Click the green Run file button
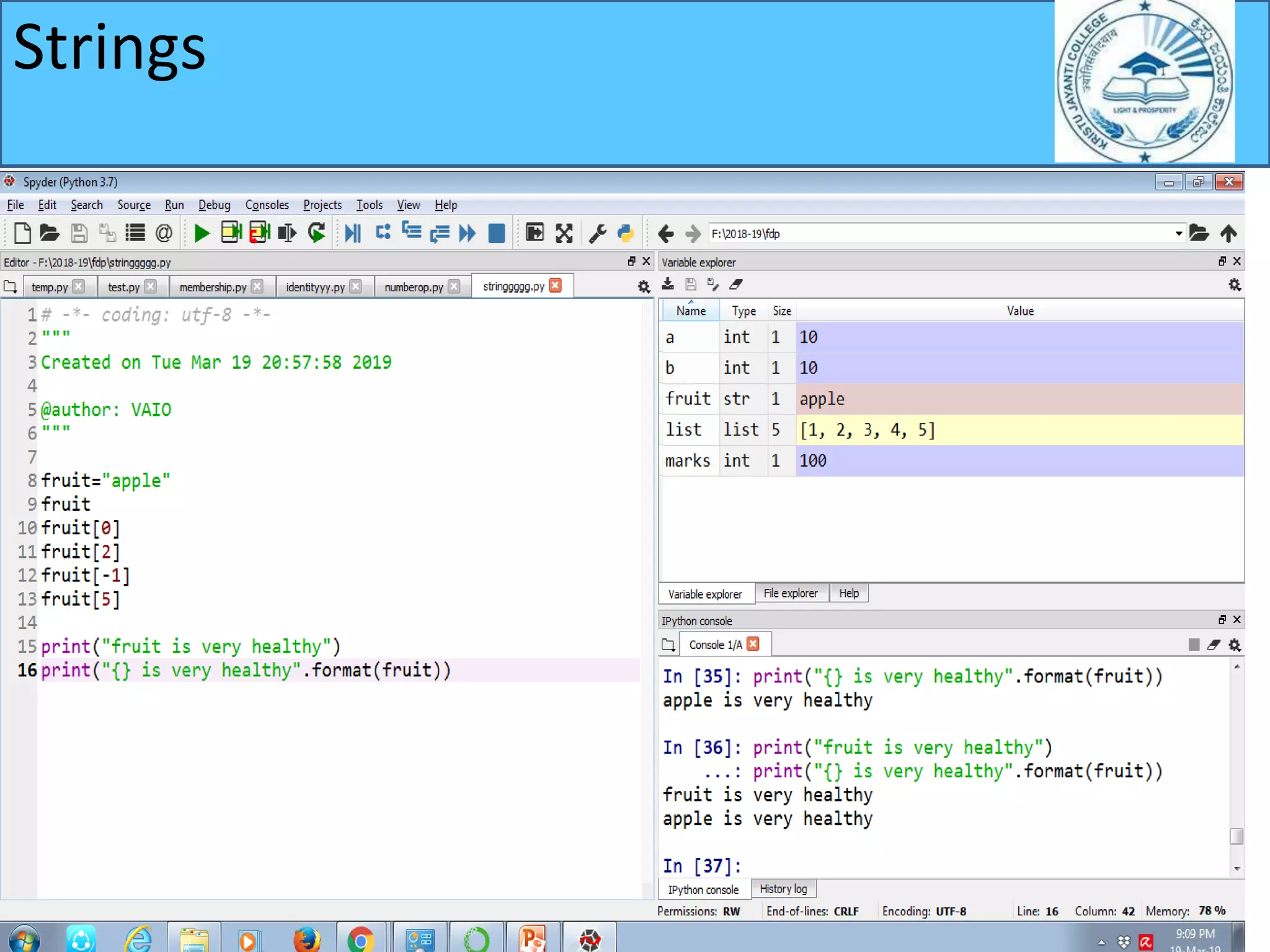 pyautogui.click(x=202, y=234)
